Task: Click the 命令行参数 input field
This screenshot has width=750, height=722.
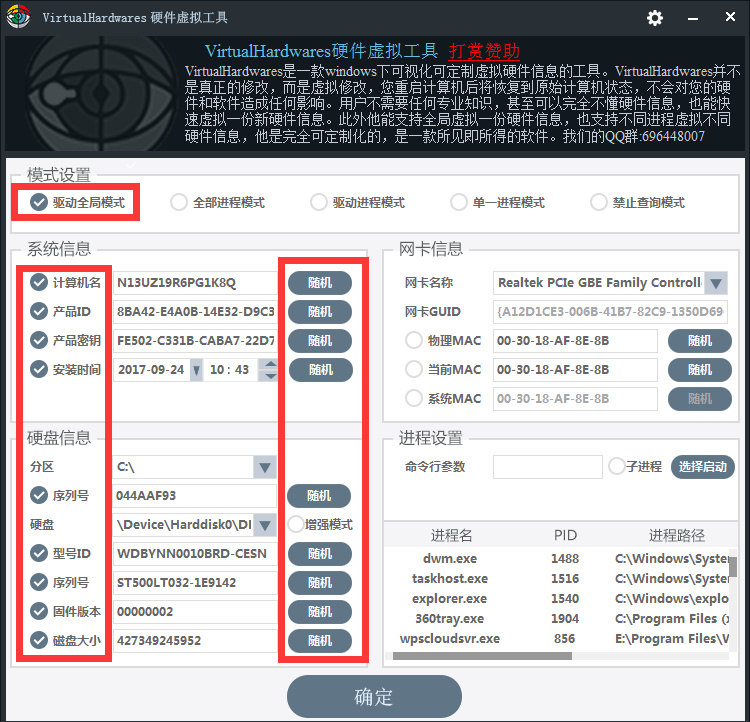Action: click(x=548, y=467)
